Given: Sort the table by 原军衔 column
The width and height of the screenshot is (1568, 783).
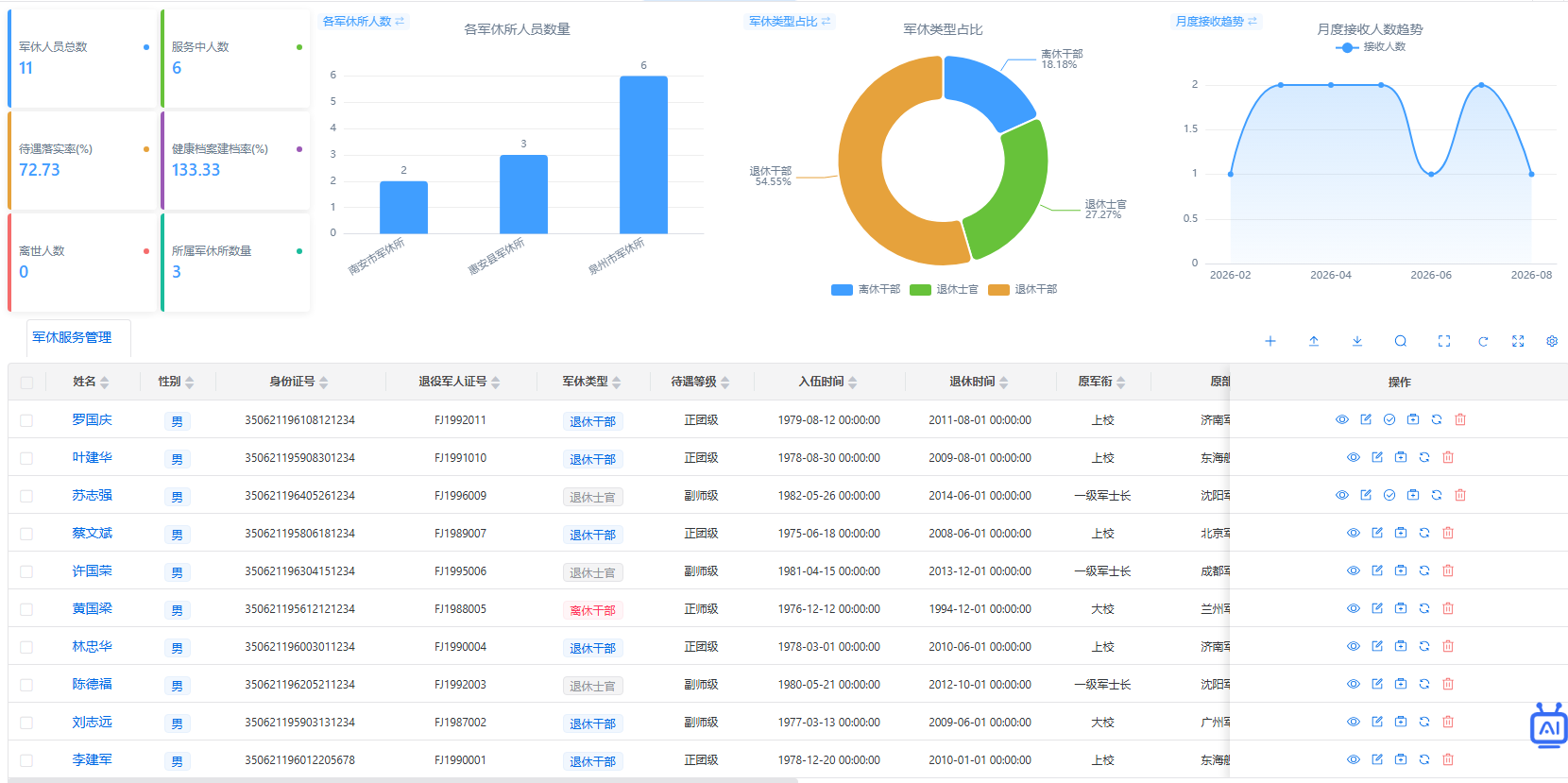Looking at the screenshot, I should [1121, 383].
